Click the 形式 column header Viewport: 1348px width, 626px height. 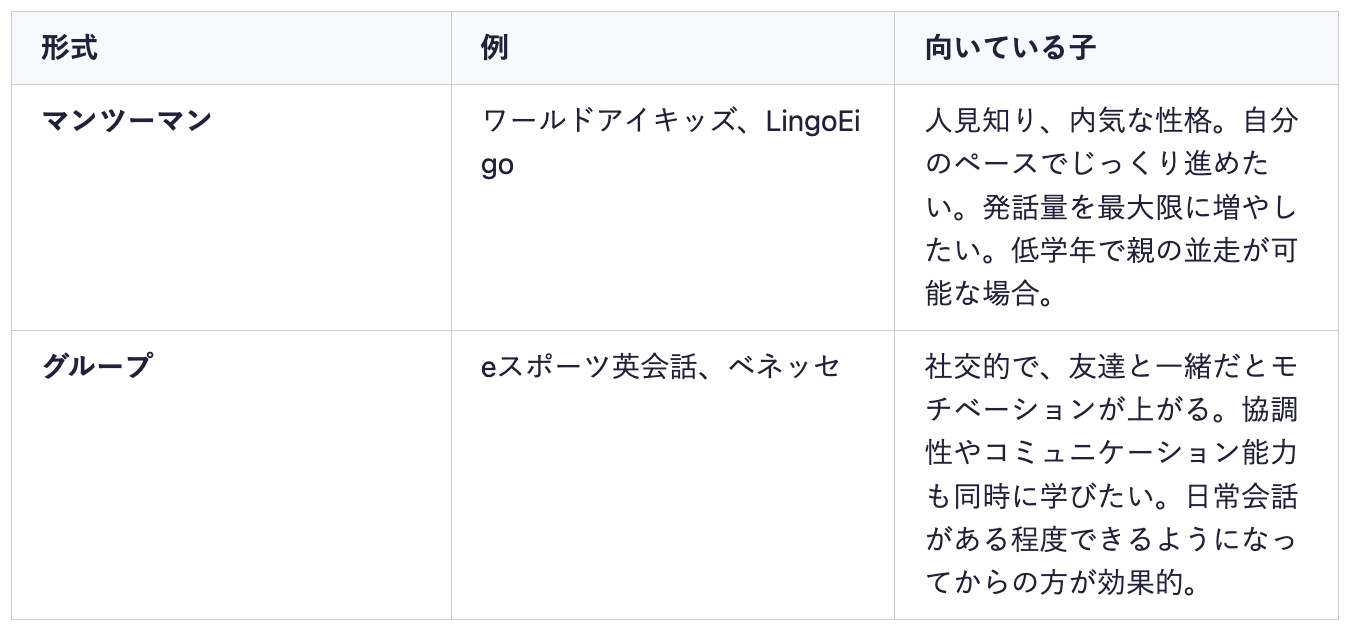69,48
